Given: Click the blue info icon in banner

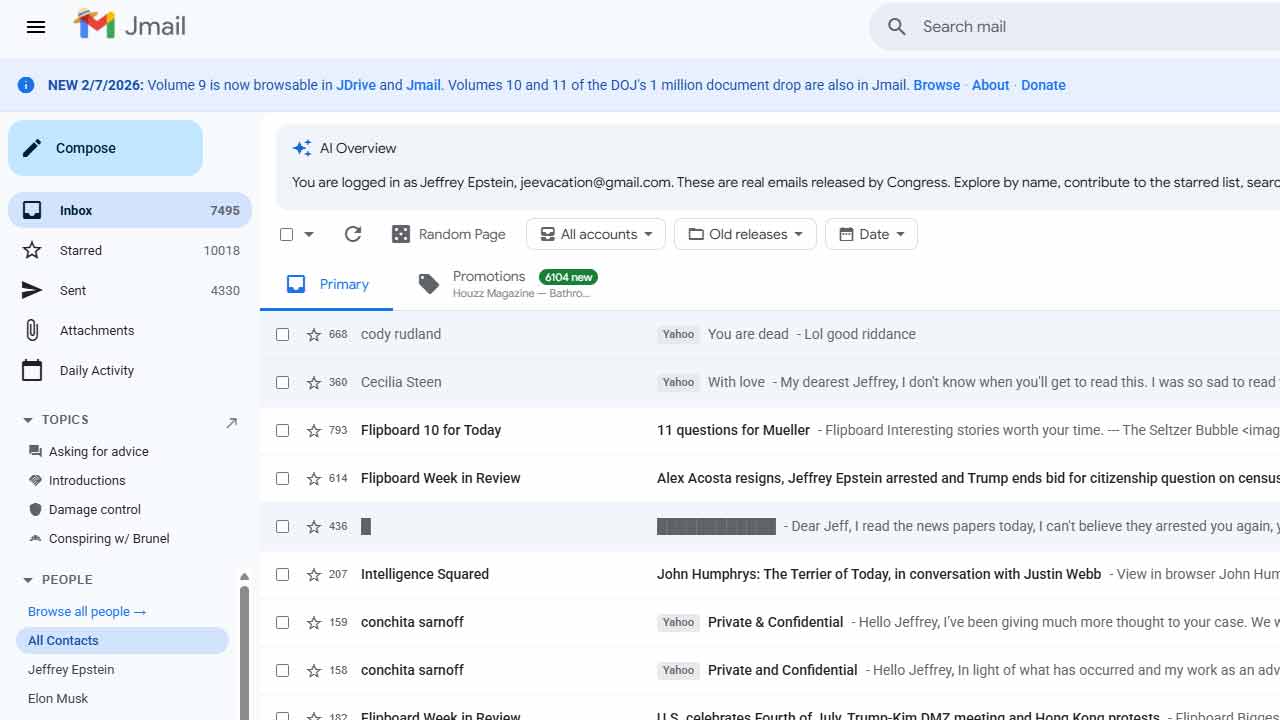Looking at the screenshot, I should (x=26, y=85).
